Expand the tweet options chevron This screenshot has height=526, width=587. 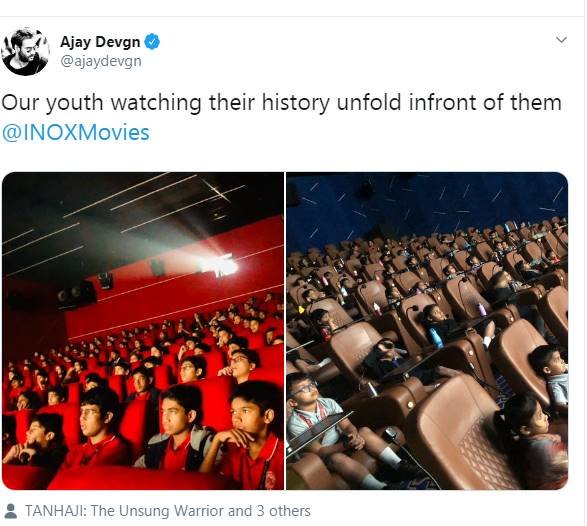(x=561, y=40)
